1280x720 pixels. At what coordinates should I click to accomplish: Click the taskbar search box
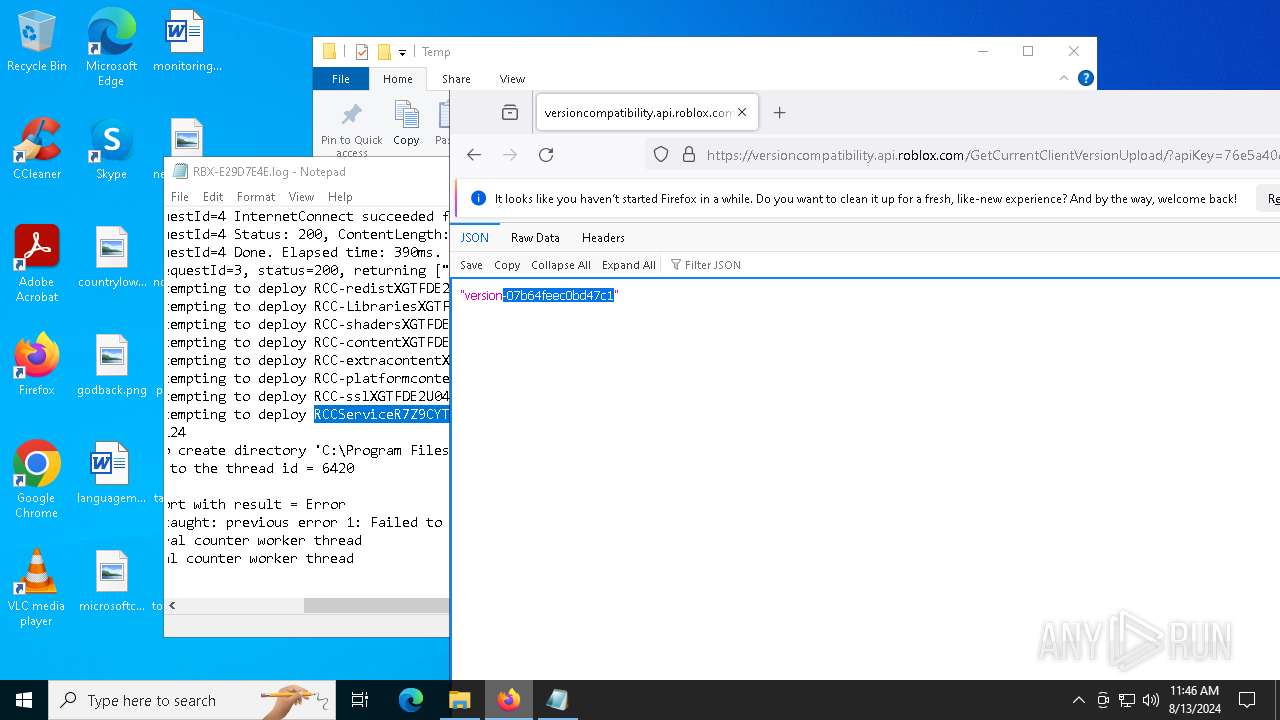pyautogui.click(x=192, y=700)
